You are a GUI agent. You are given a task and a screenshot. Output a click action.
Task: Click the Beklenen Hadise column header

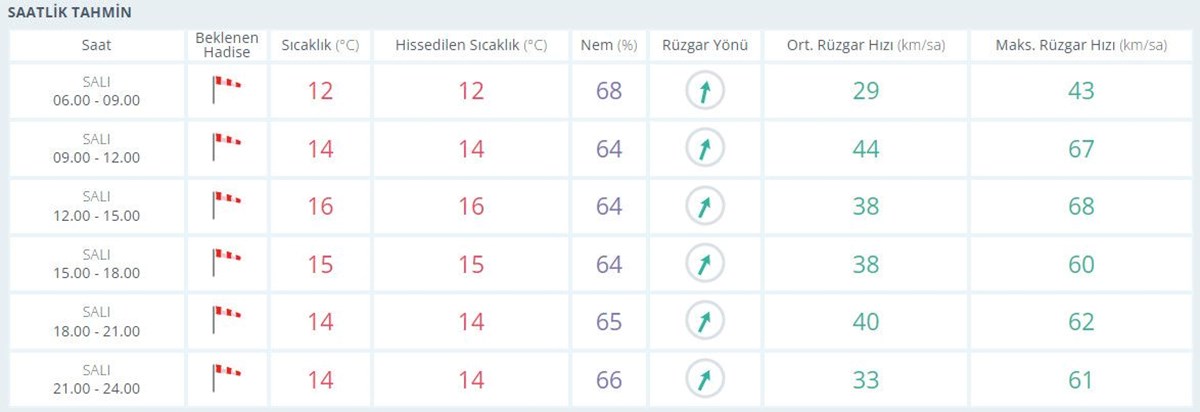tap(227, 46)
